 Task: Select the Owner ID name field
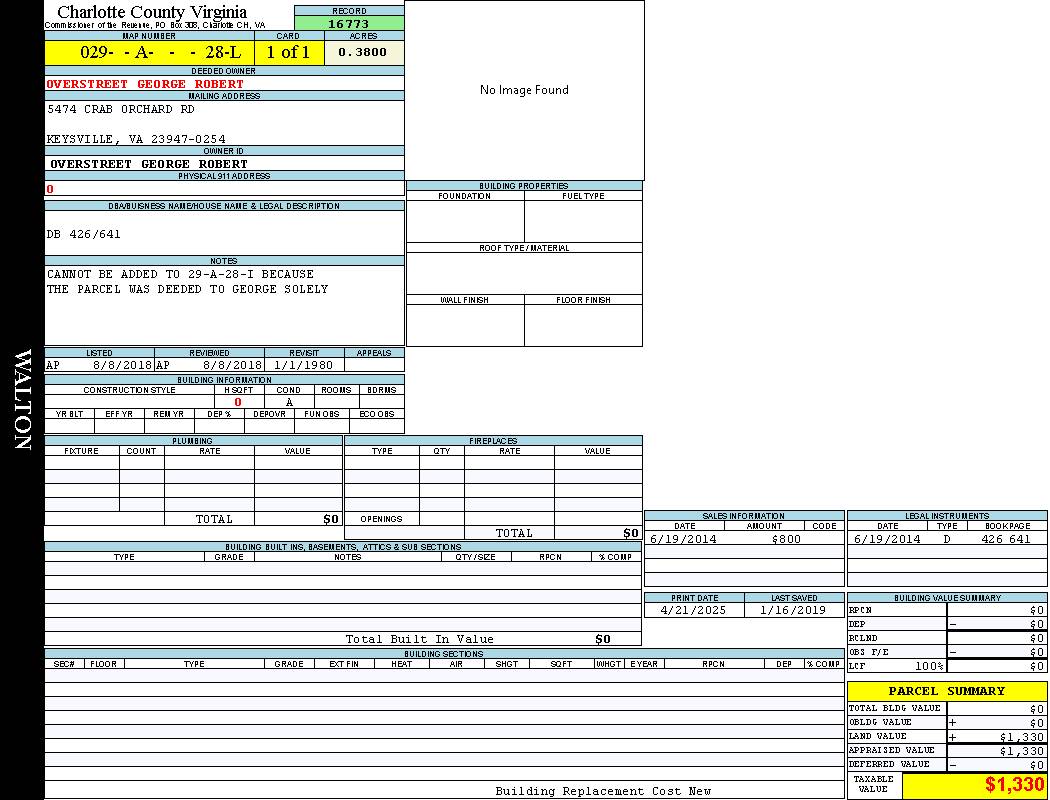pyautogui.click(x=149, y=164)
